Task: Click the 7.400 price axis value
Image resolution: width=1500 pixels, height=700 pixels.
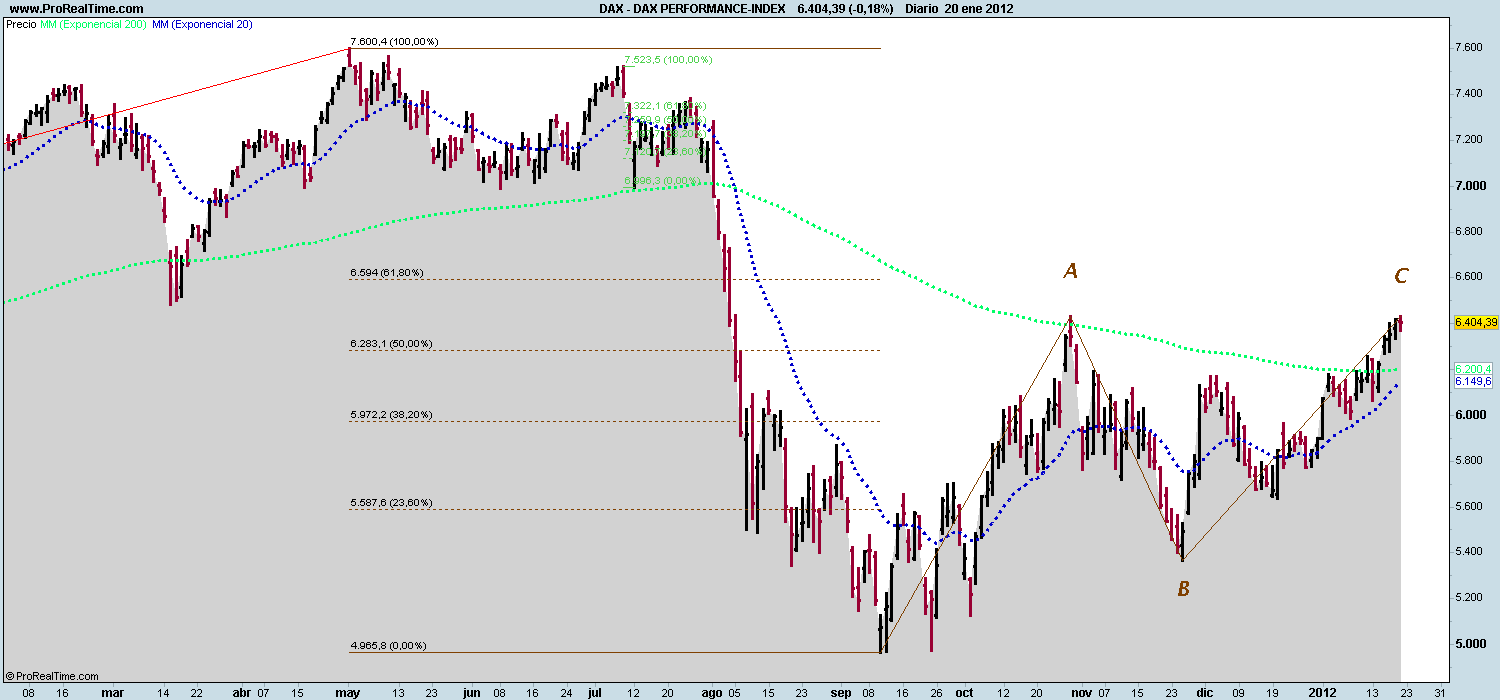Action: tap(1468, 93)
